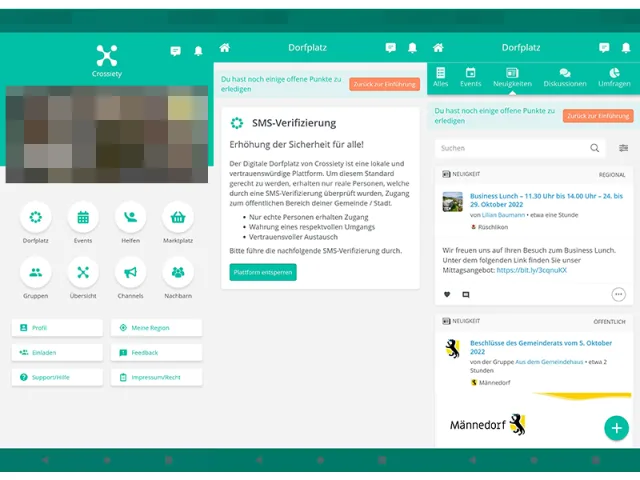Open the Channels megaphone icon
The width and height of the screenshot is (640, 480).
(130, 272)
